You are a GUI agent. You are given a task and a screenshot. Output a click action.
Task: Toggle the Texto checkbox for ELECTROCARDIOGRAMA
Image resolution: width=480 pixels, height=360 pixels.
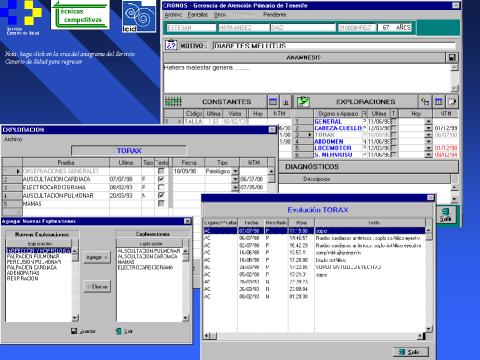[161, 187]
